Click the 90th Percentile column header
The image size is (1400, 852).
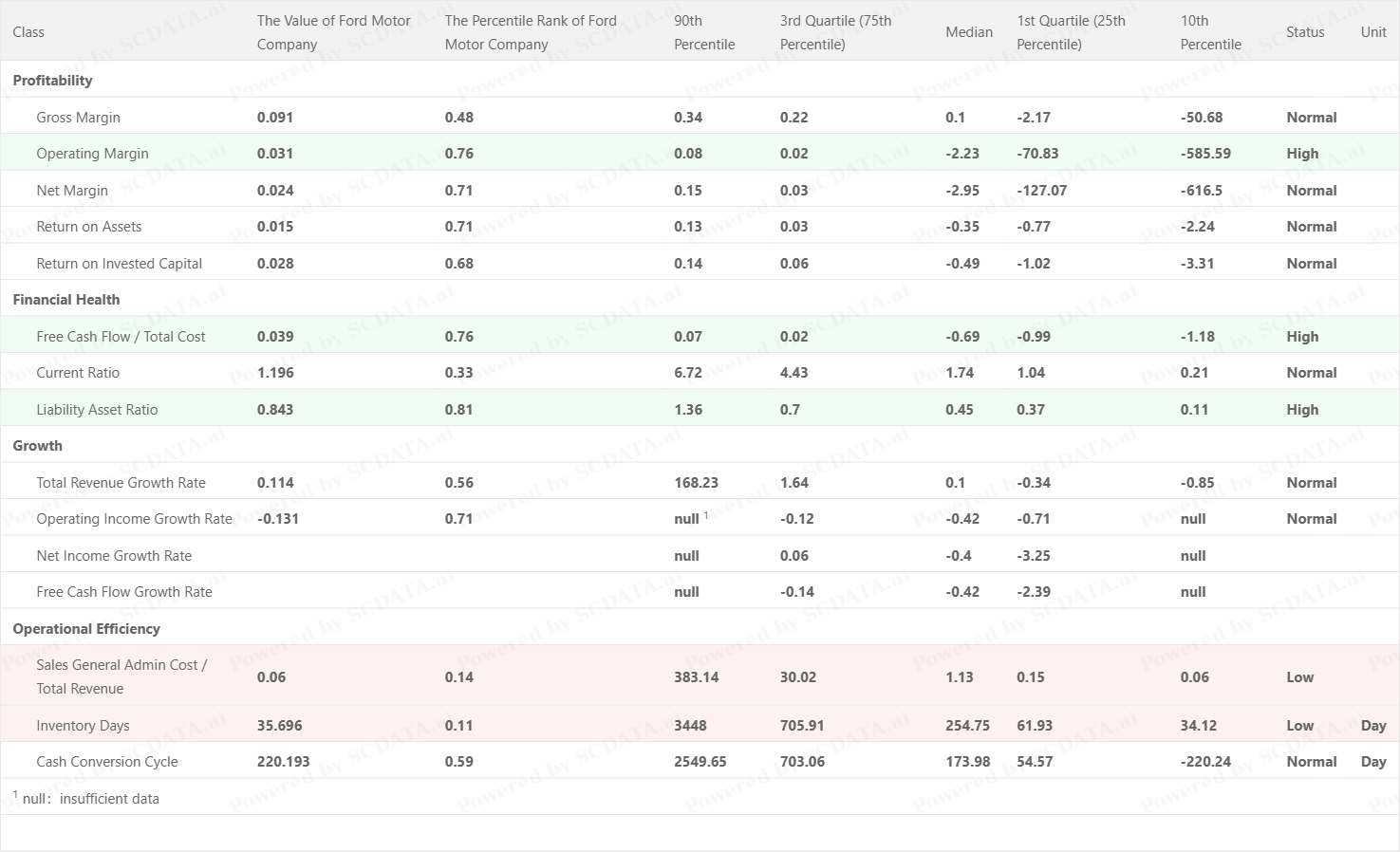704,32
